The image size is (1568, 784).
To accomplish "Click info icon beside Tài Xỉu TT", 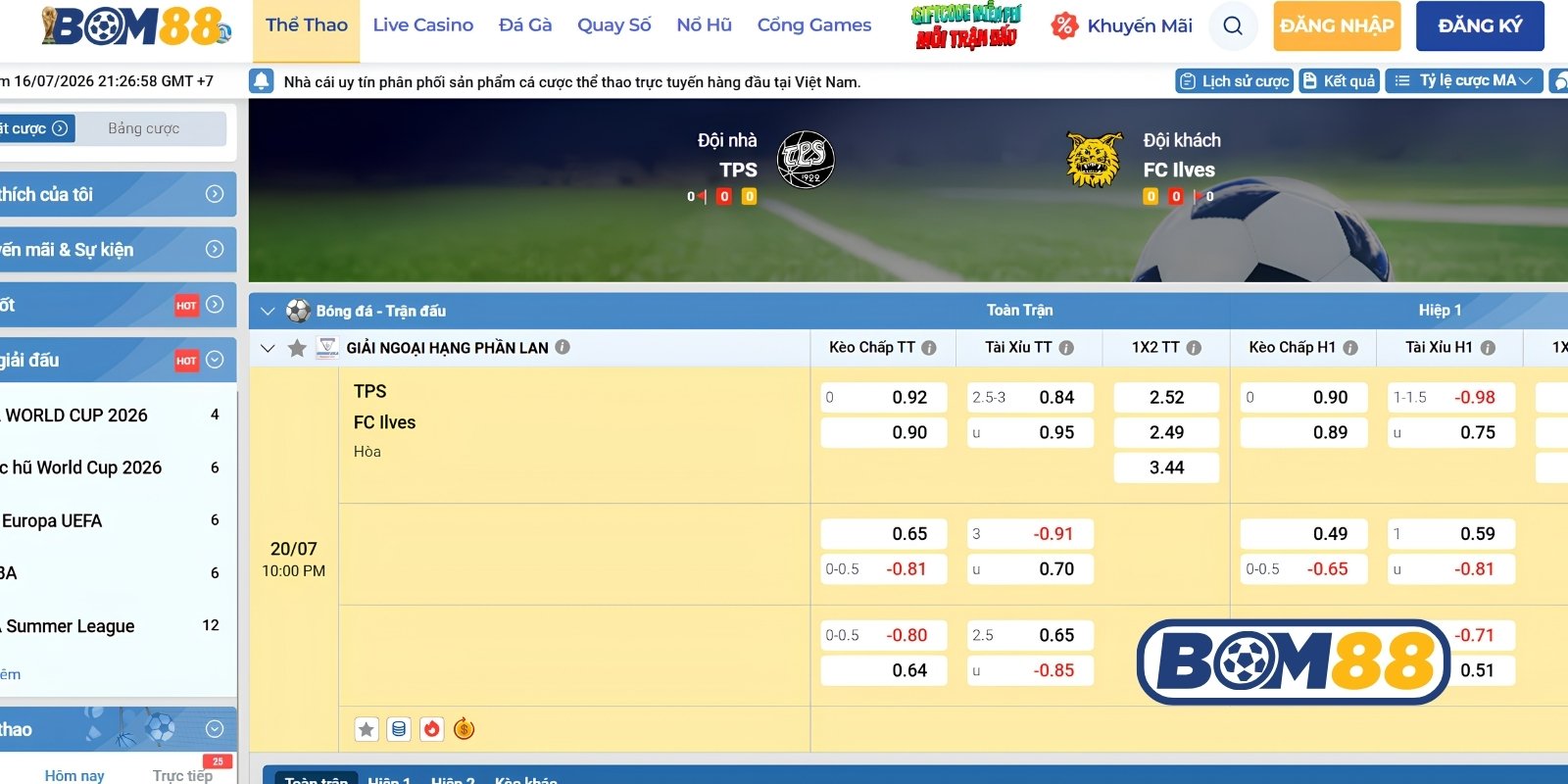I will click(x=1066, y=348).
